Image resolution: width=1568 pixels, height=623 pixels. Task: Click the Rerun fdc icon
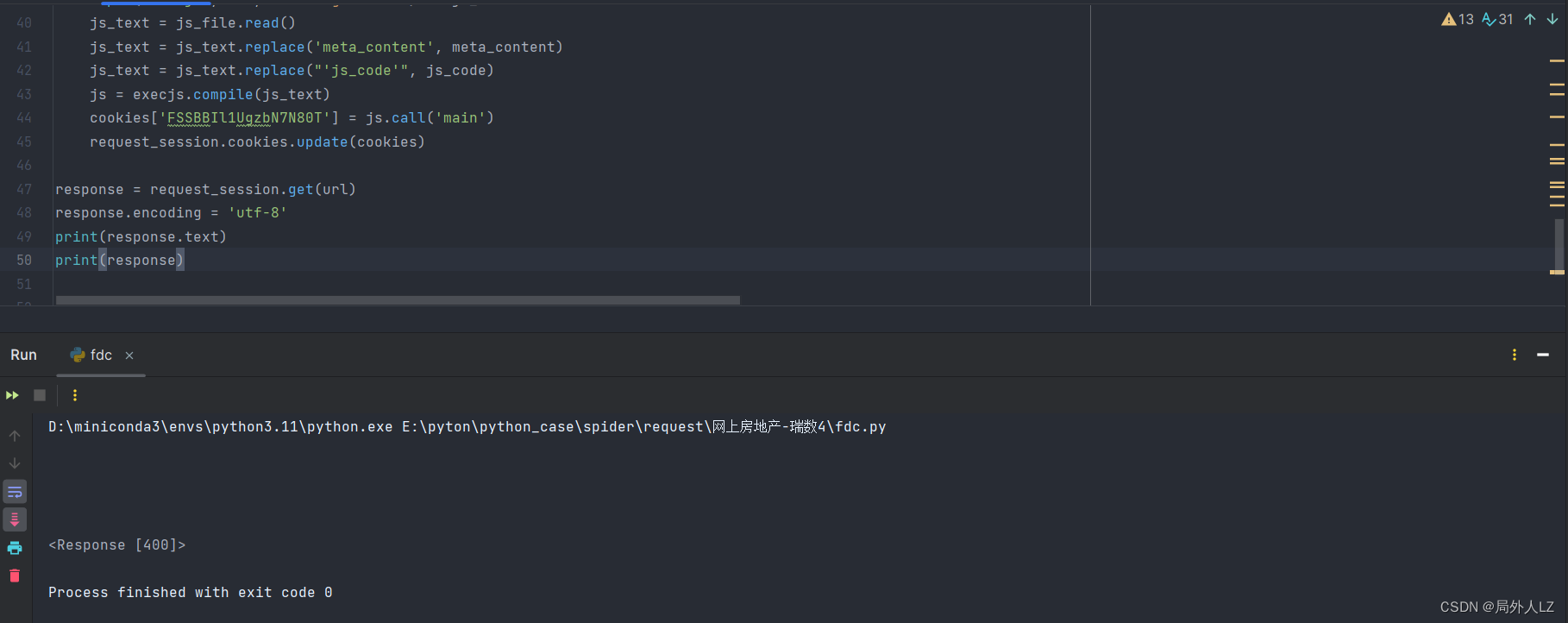12,395
